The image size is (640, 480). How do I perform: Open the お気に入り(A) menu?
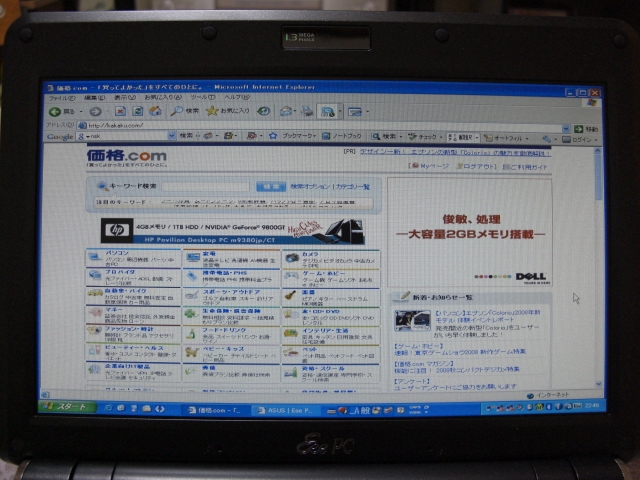[x=163, y=98]
